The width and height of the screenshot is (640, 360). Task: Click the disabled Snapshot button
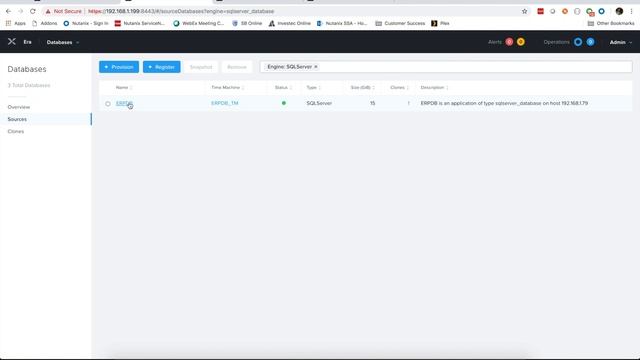(x=201, y=67)
